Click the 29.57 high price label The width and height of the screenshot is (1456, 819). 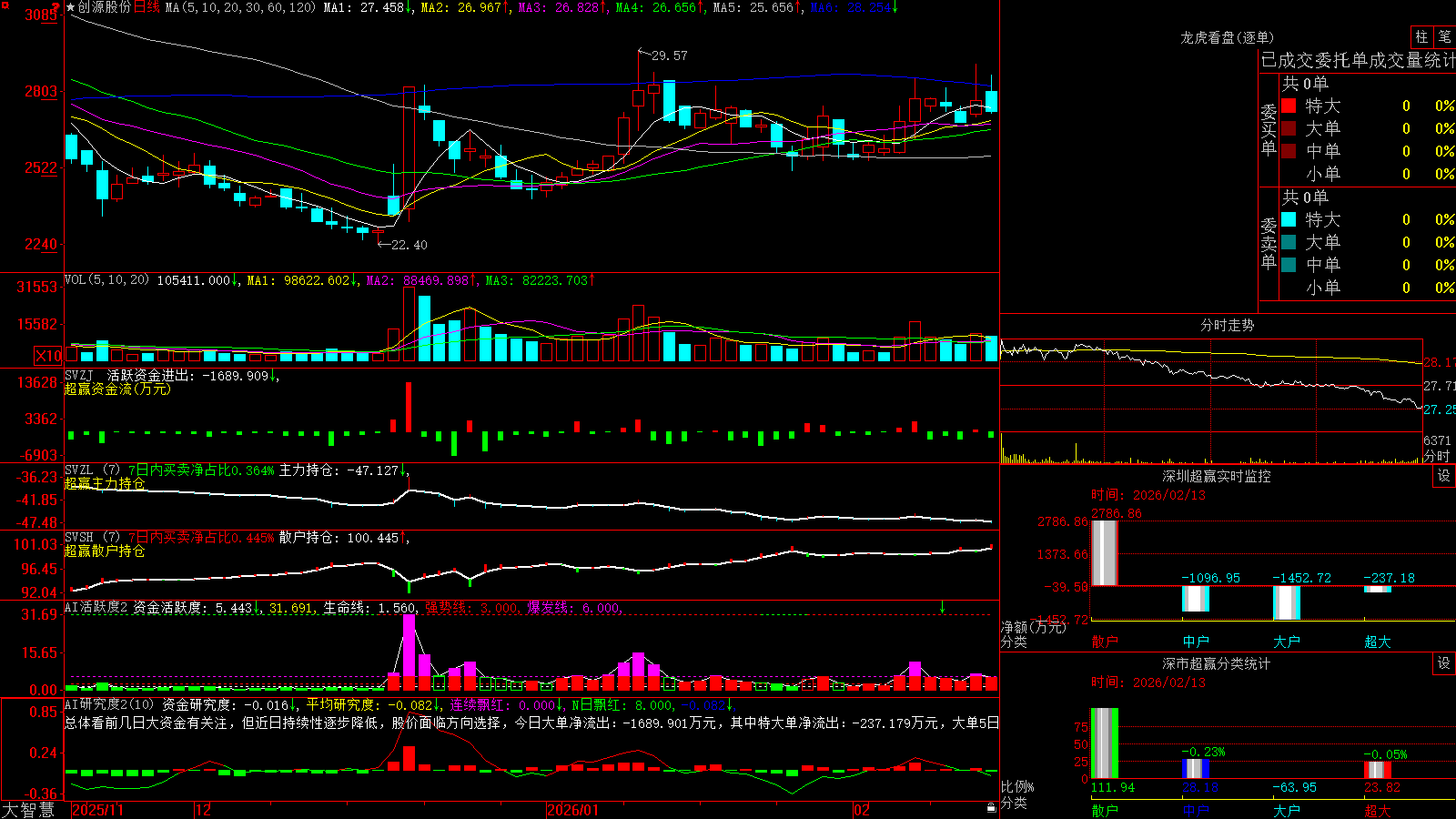click(670, 56)
